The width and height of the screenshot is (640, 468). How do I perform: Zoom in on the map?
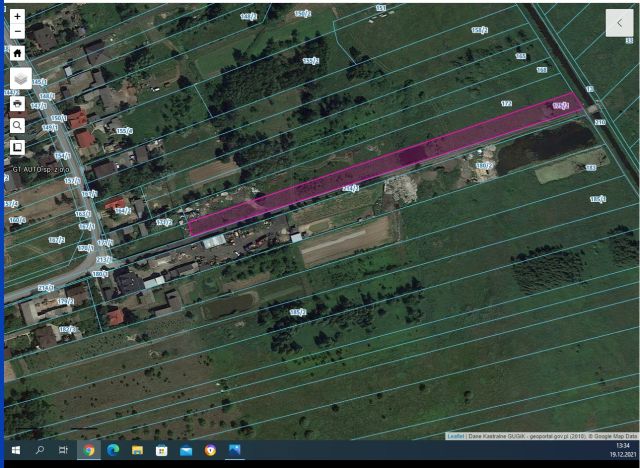17,17
